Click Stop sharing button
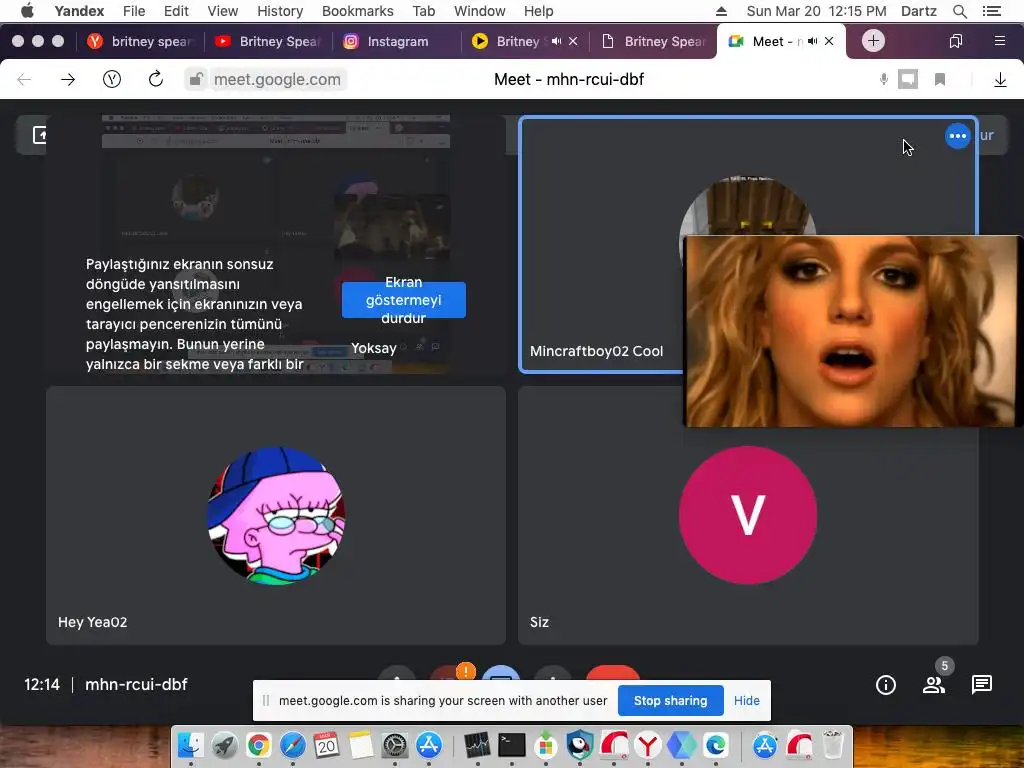The height and width of the screenshot is (768, 1024). coord(670,700)
